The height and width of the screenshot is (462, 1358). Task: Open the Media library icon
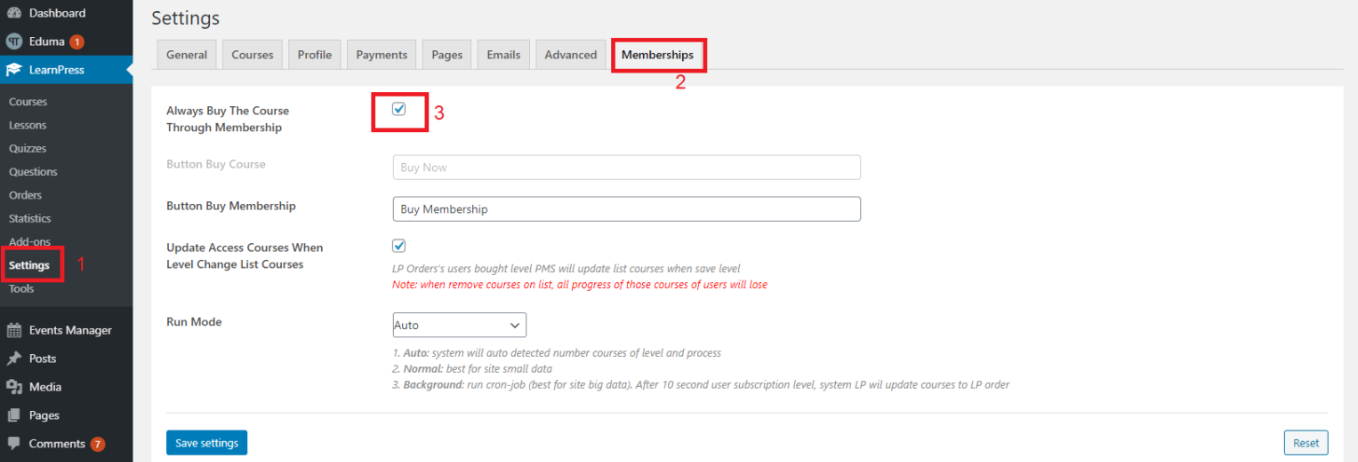coord(14,387)
